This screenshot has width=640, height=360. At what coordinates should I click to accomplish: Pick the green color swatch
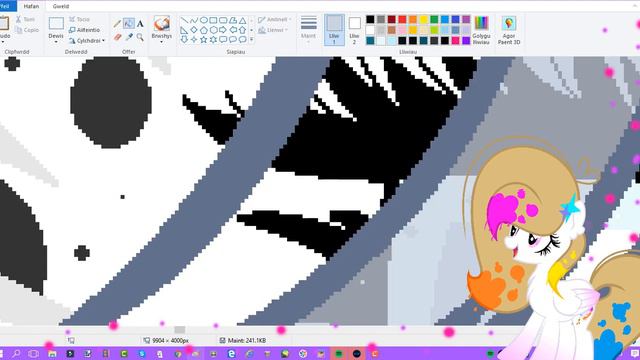434,19
